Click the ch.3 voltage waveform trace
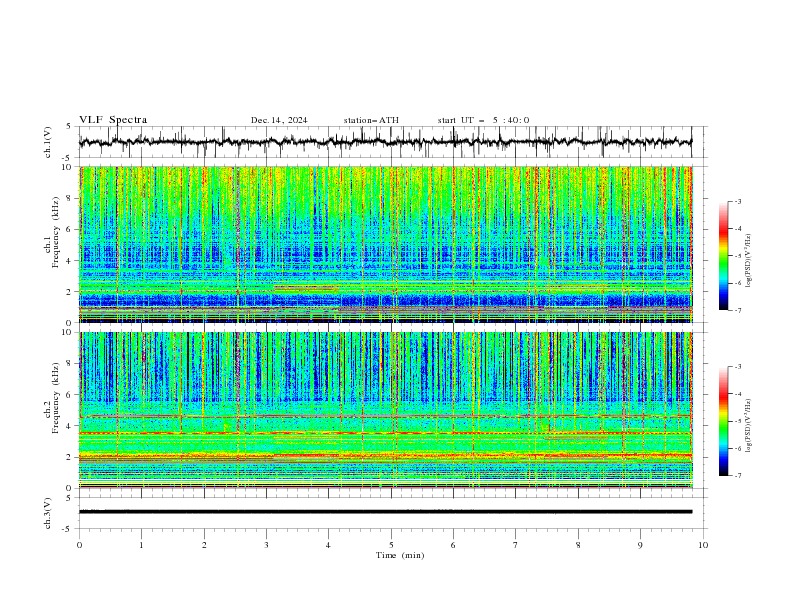The width and height of the screenshot is (792, 612). [385, 512]
